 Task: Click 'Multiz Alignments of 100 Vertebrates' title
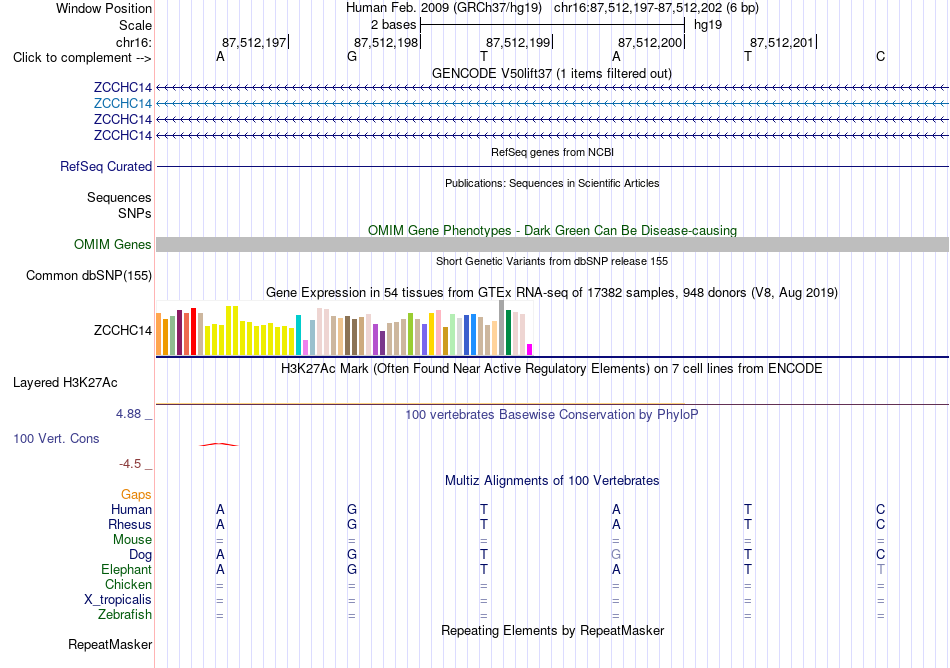(x=552, y=481)
